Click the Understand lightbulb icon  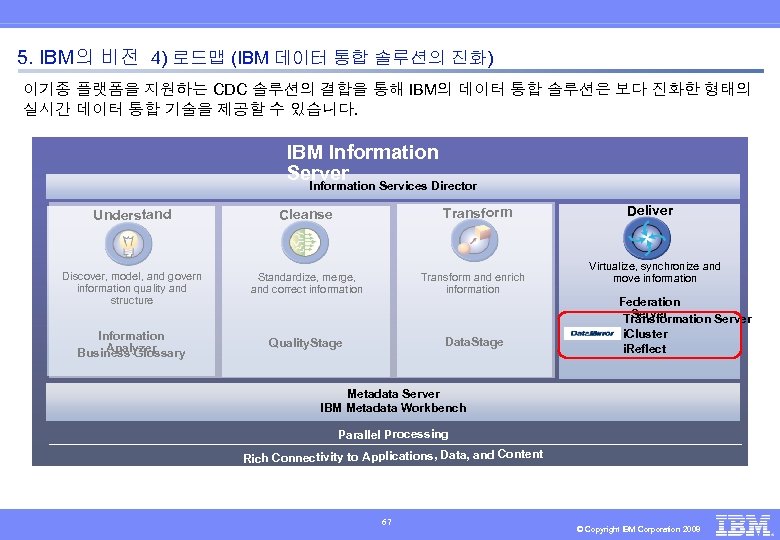point(128,244)
